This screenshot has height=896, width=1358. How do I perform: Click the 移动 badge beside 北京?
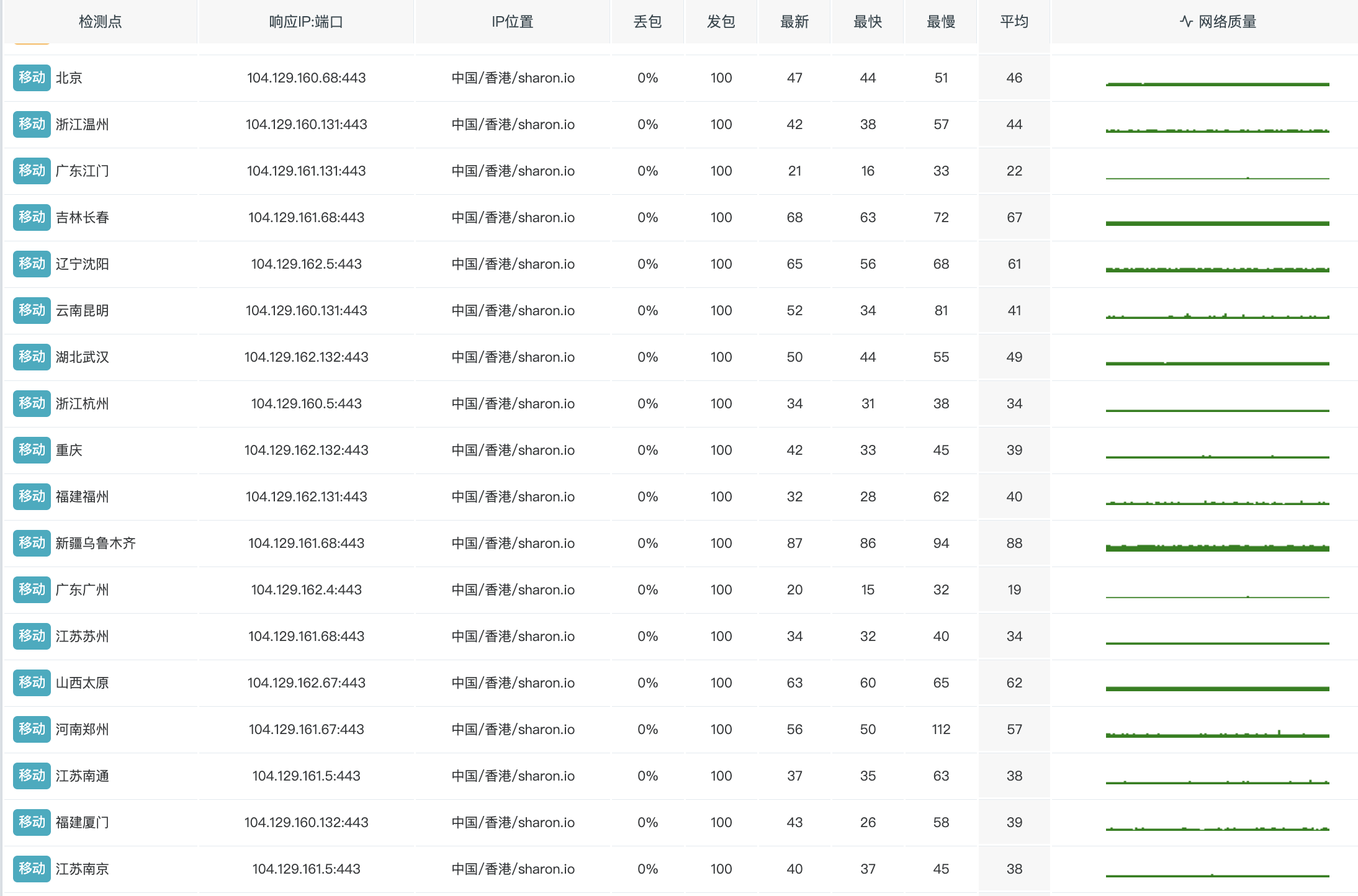pyautogui.click(x=32, y=78)
